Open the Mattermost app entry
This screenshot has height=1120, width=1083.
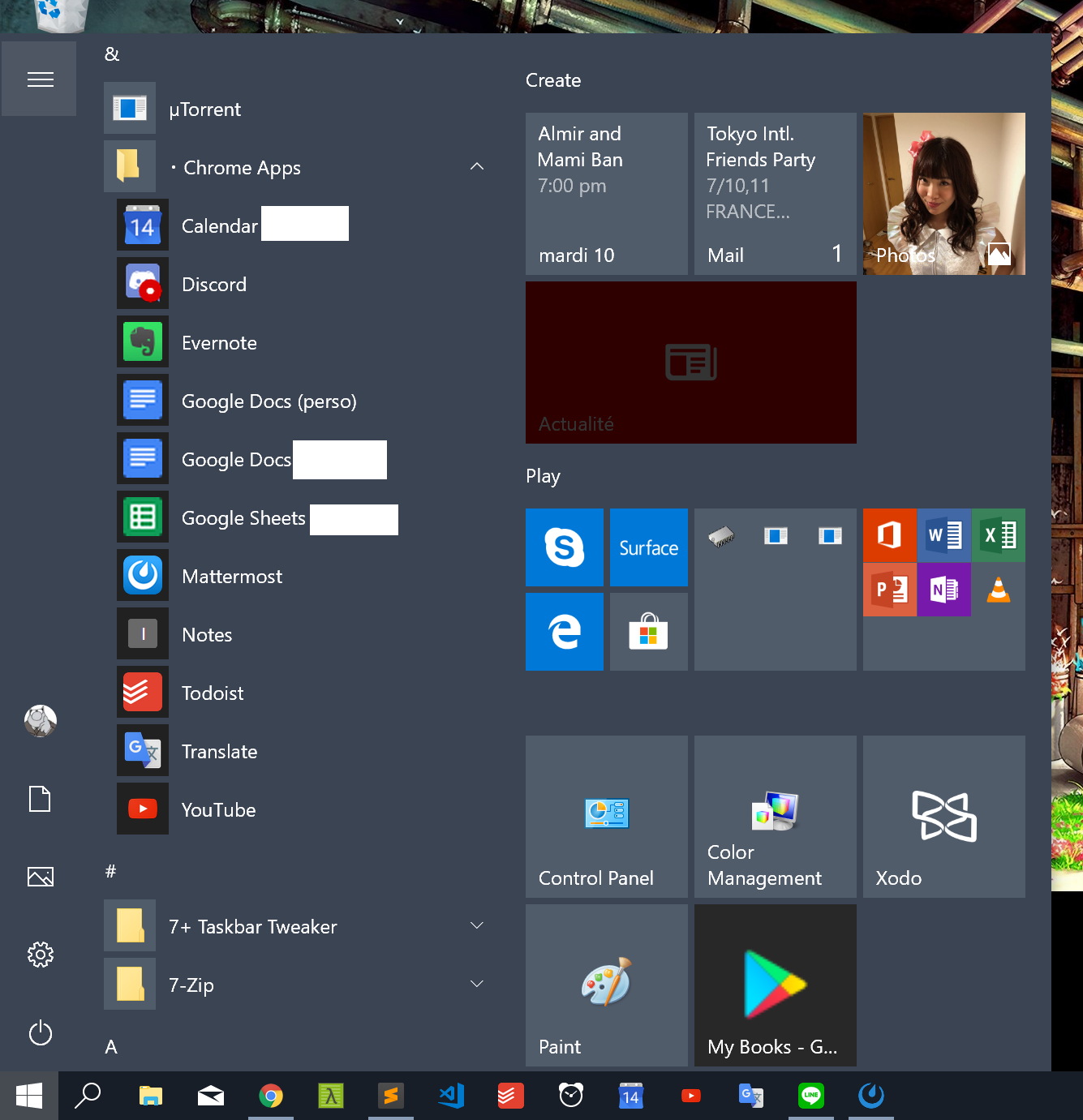(x=231, y=577)
